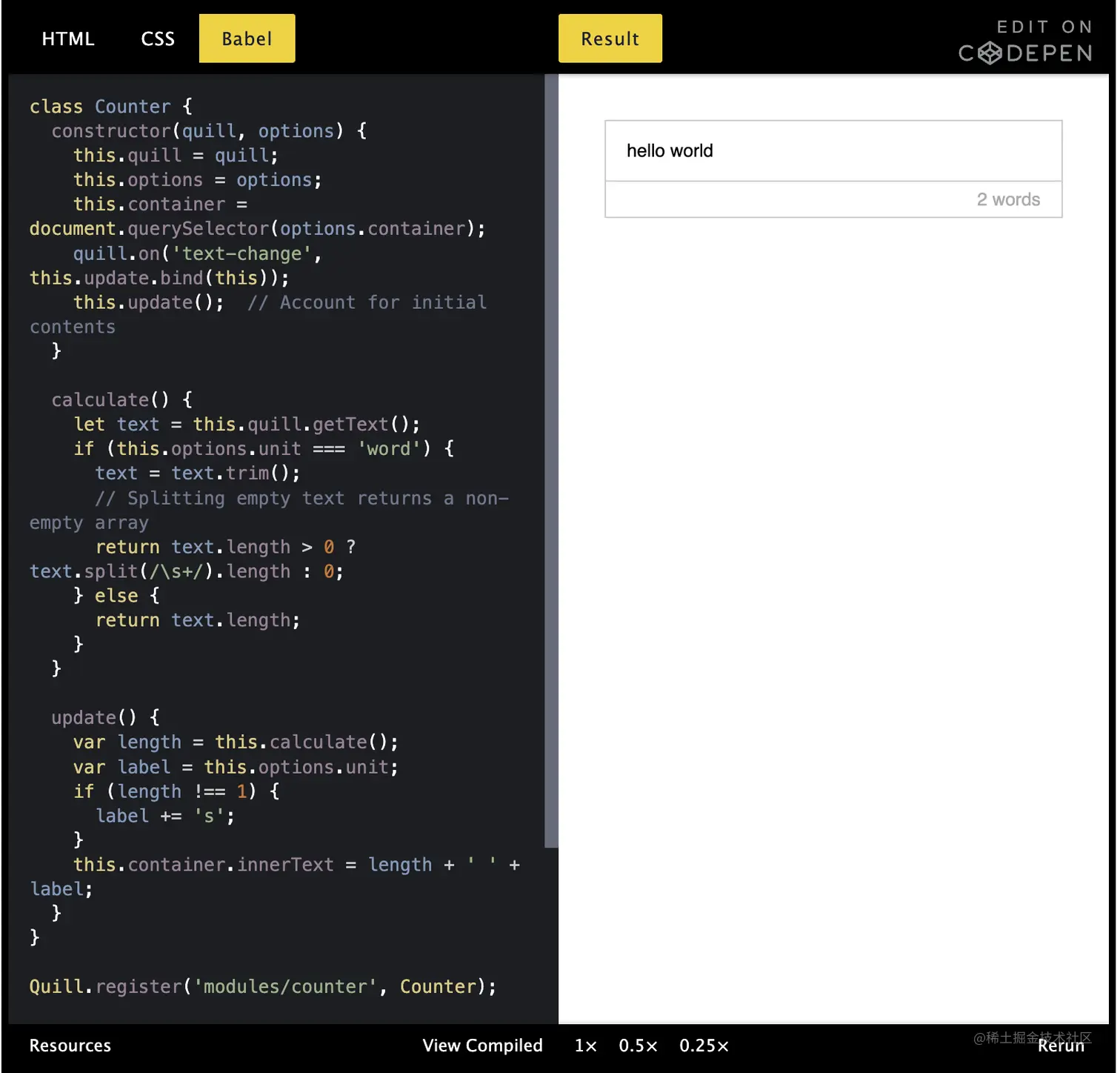The height and width of the screenshot is (1073, 1120).
Task: Switch to the HTML tab
Action: tap(68, 39)
